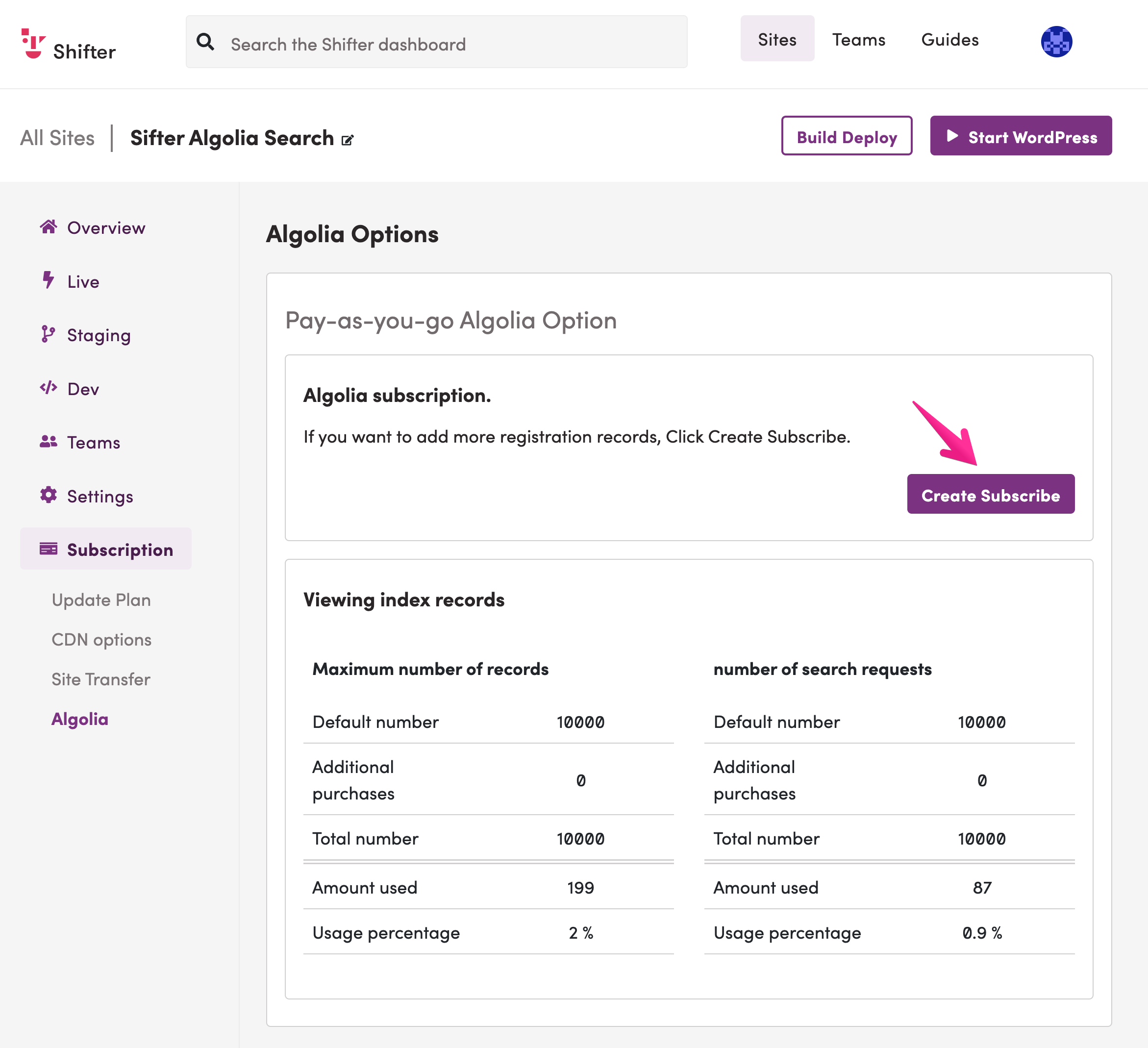Go to All Sites breadcrumb link
The image size is (1148, 1048).
pyautogui.click(x=57, y=138)
